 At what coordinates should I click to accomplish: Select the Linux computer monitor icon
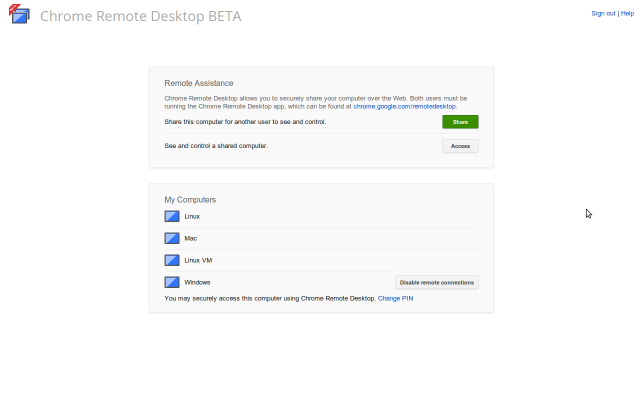point(172,216)
